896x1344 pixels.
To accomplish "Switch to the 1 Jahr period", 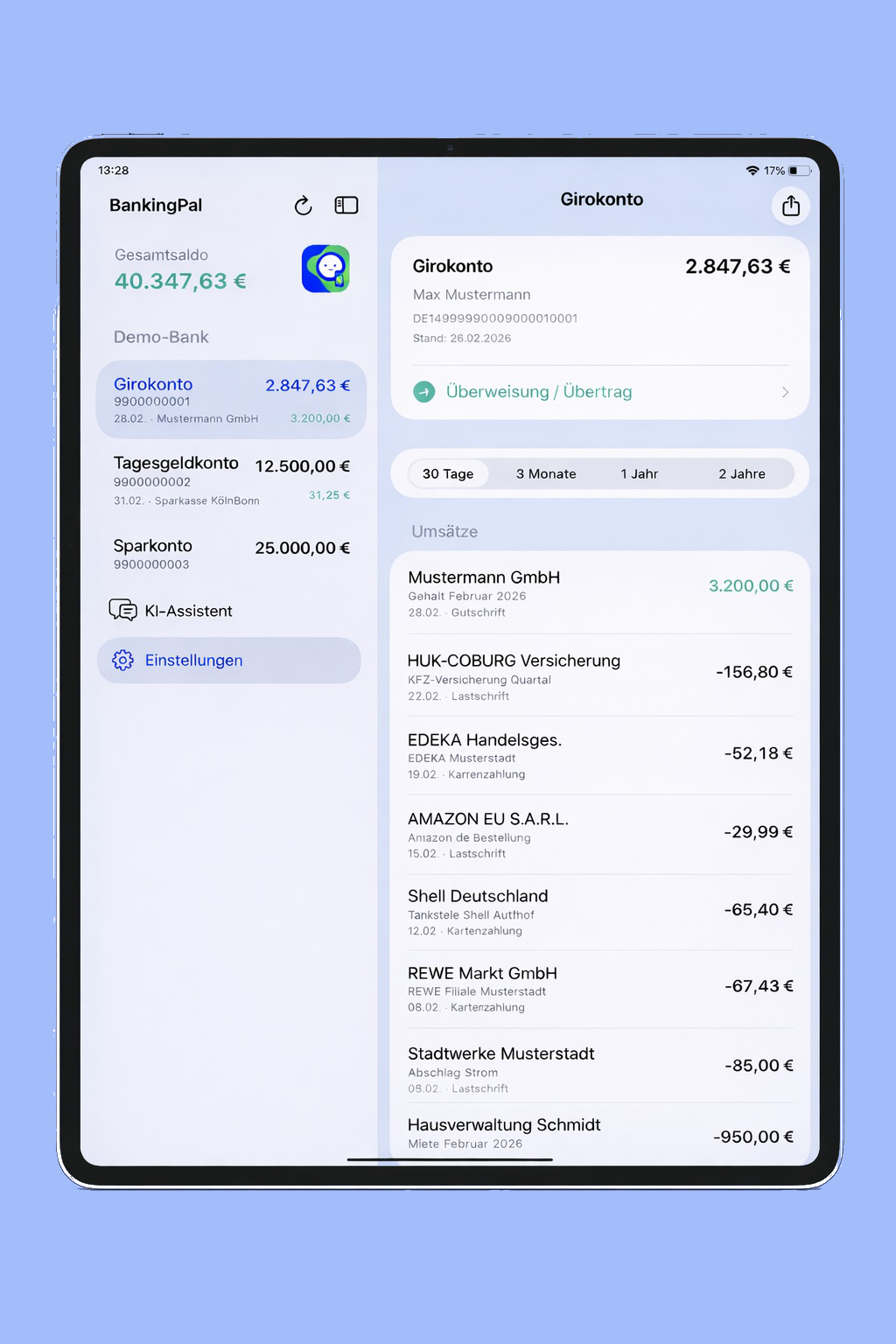I will [639, 473].
